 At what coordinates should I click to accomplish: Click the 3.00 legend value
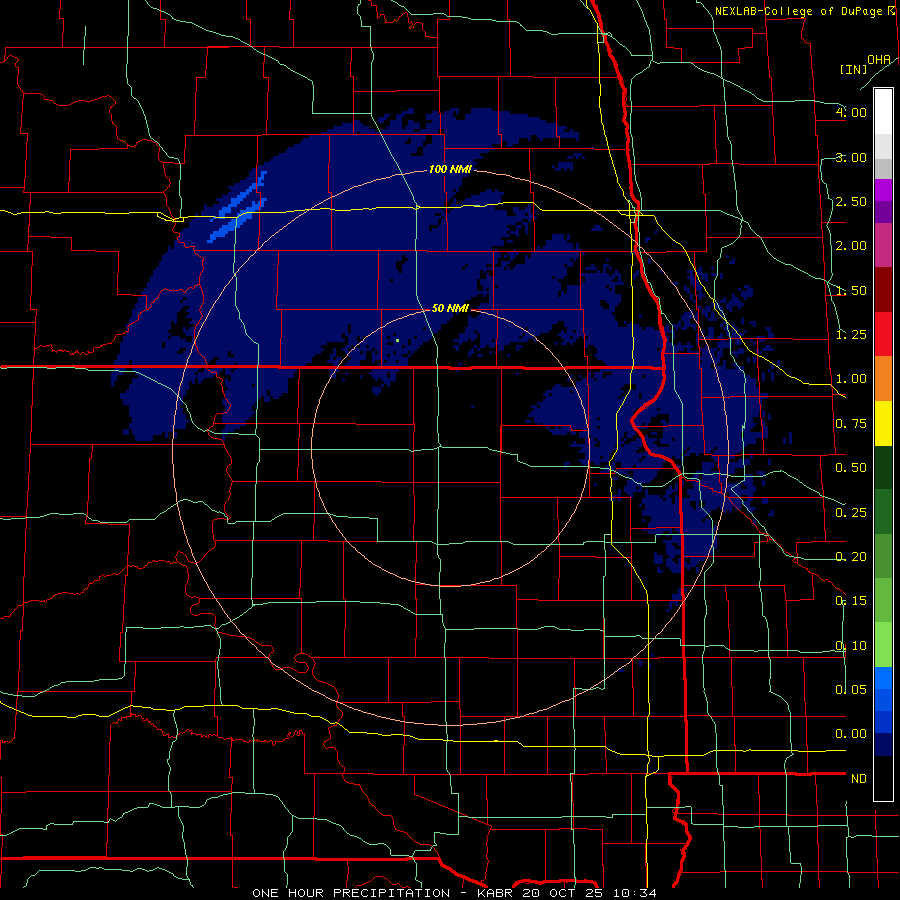[851, 157]
